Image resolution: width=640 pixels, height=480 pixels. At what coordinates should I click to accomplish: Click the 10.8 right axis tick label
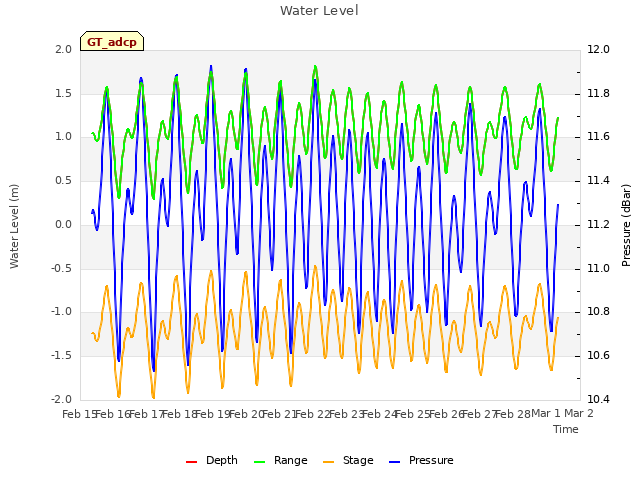[598, 312]
